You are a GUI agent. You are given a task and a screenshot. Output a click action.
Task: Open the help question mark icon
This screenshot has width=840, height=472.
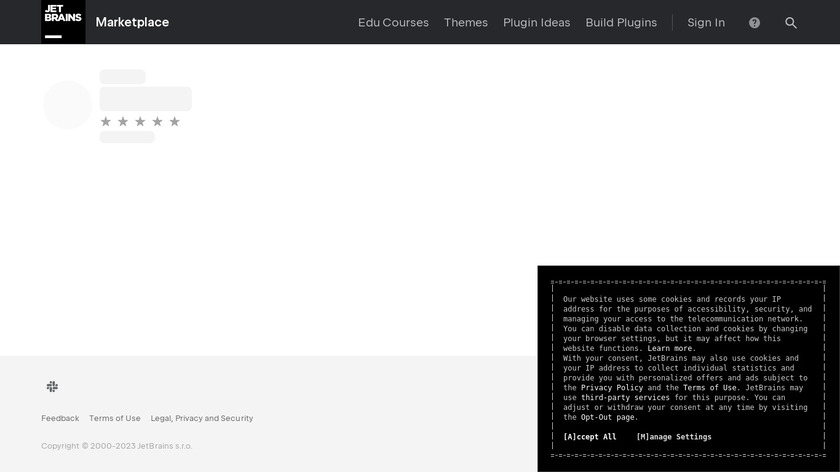754,23
